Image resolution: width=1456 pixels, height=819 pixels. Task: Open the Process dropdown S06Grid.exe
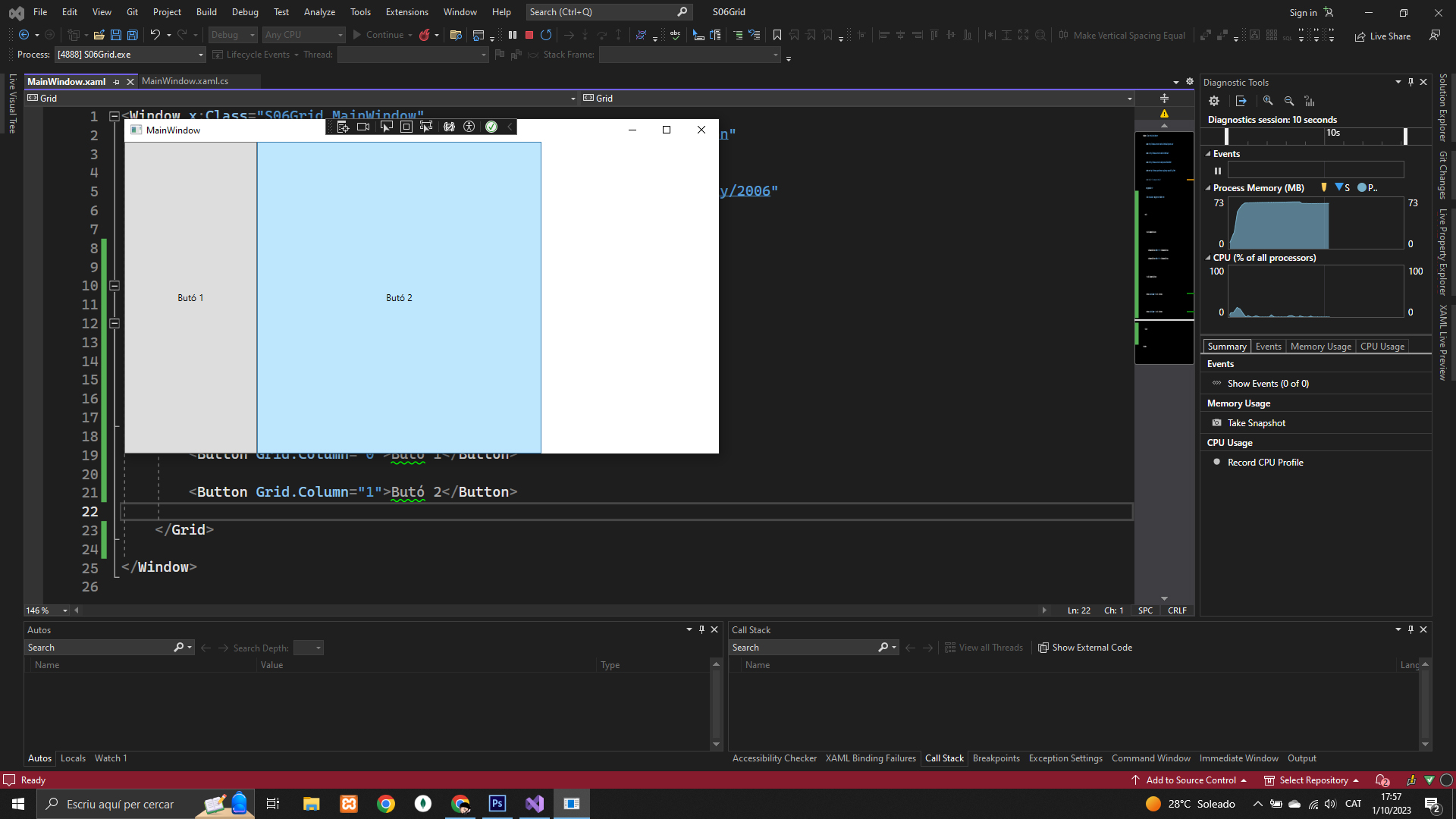click(x=201, y=55)
